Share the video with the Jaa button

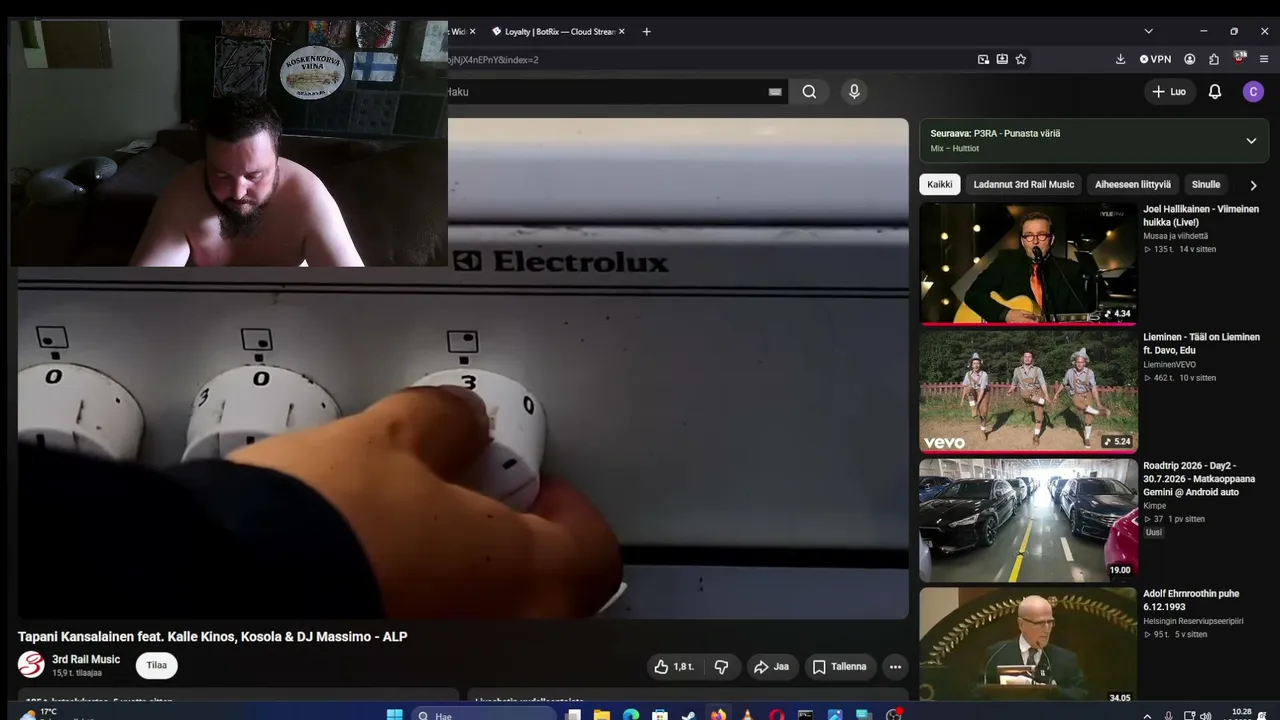771,667
